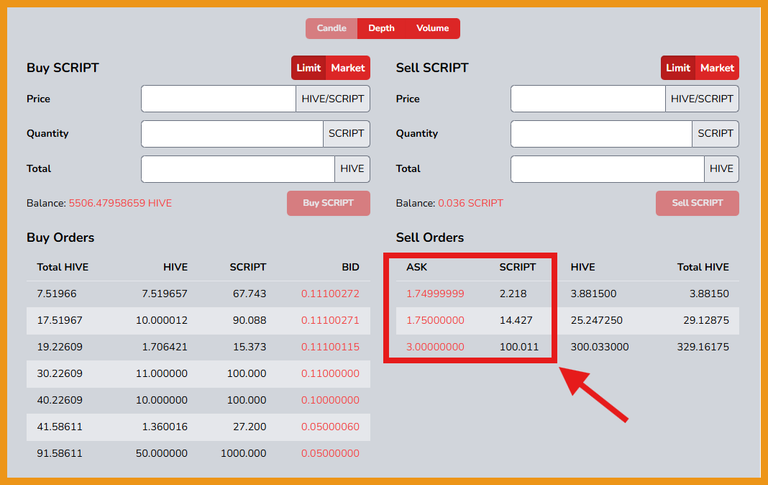Image resolution: width=768 pixels, height=485 pixels.
Task: Select bid price 0.11100271
Action: [330, 320]
